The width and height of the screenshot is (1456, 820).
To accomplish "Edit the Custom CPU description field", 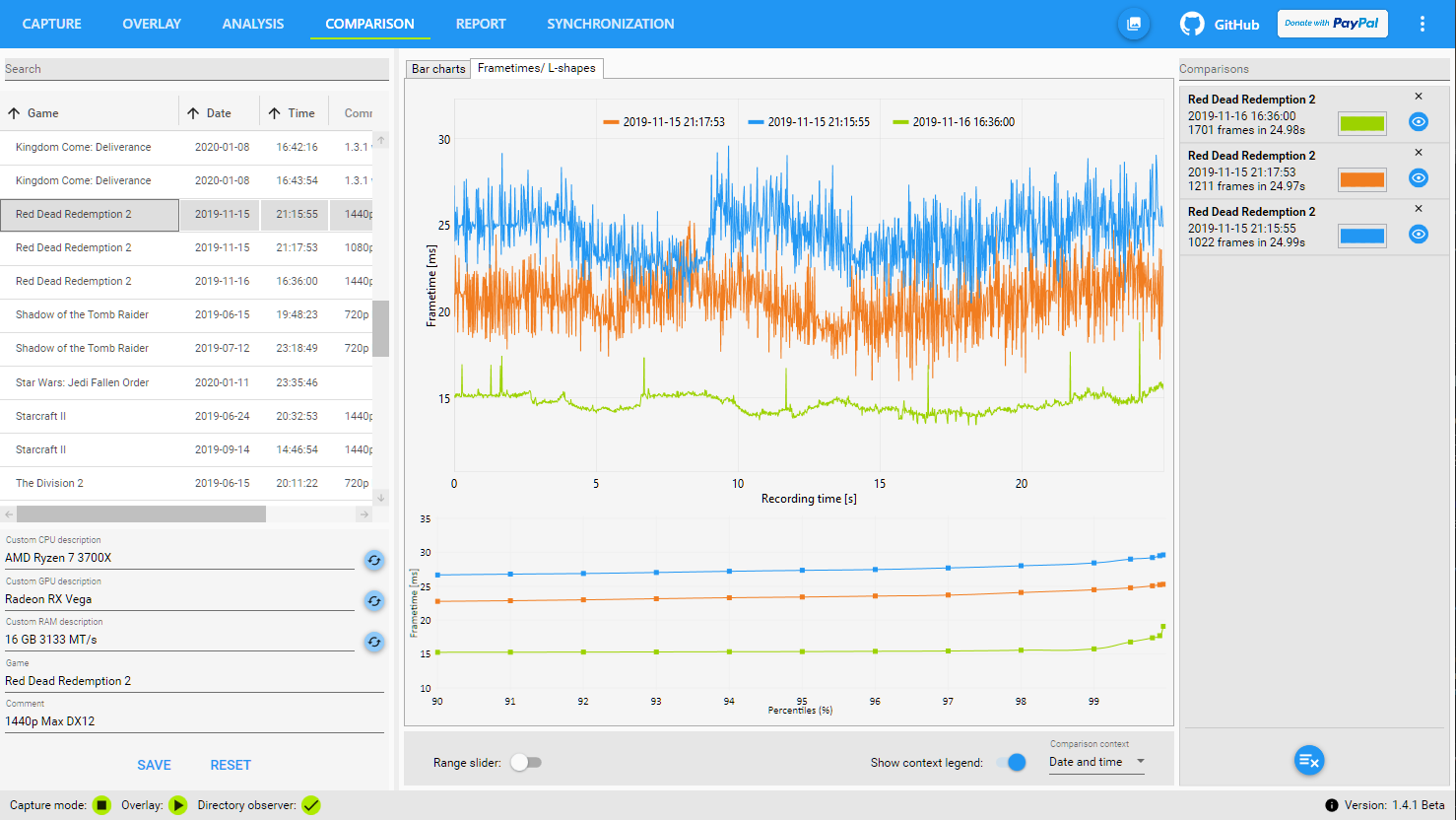I will [x=179, y=558].
